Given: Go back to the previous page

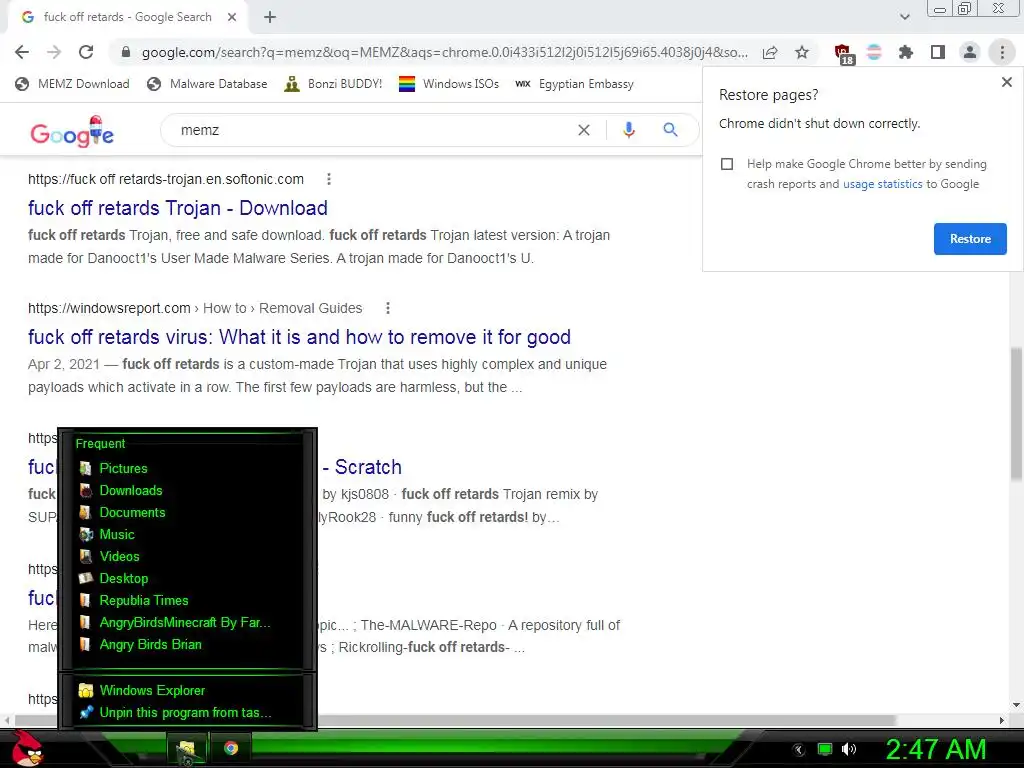Looking at the screenshot, I should coord(22,52).
